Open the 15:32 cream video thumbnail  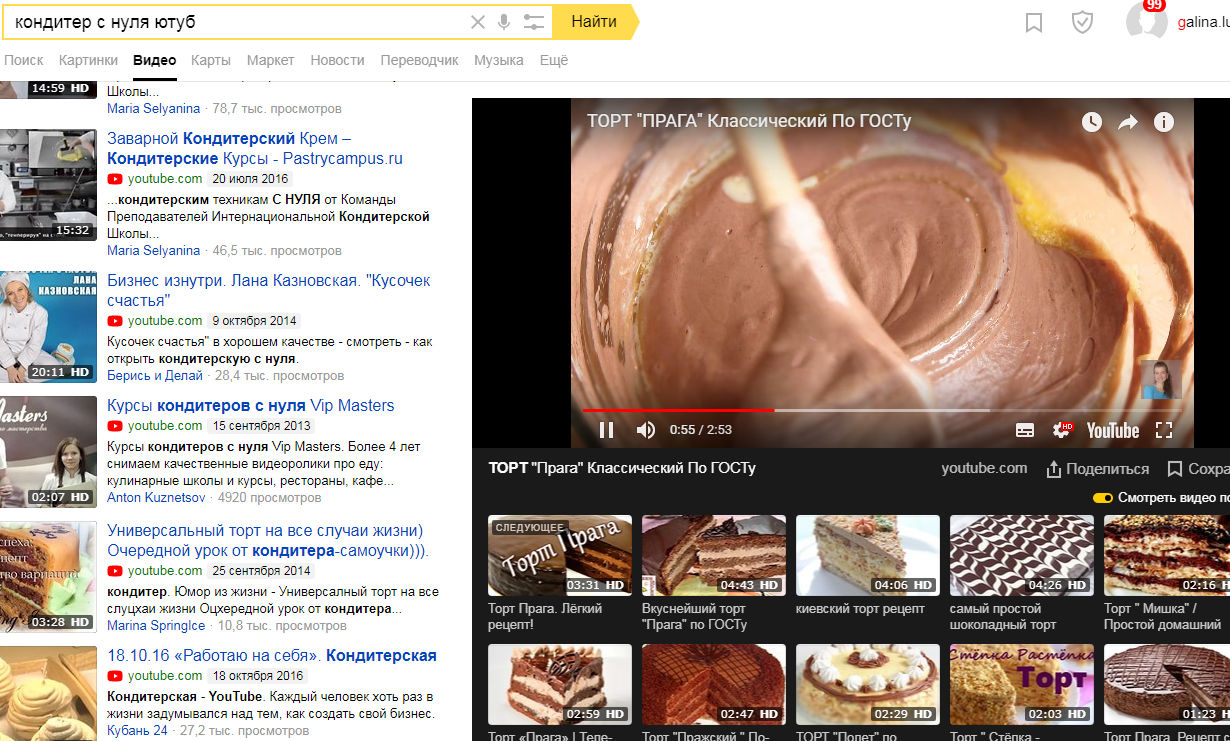point(48,184)
